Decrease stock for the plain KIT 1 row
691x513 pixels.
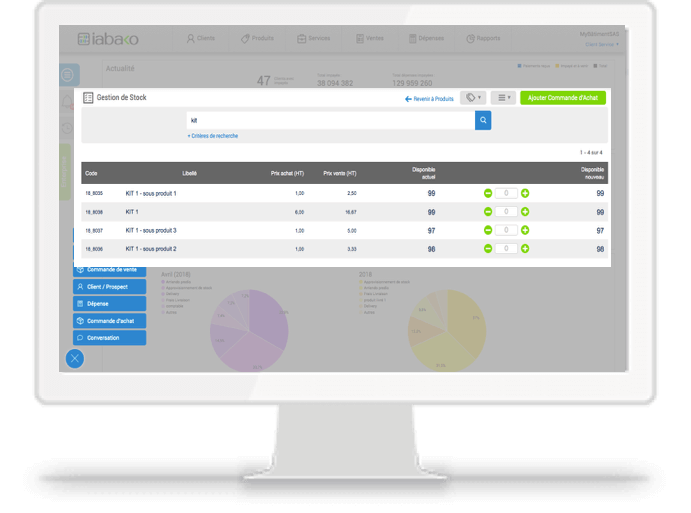pyautogui.click(x=488, y=212)
